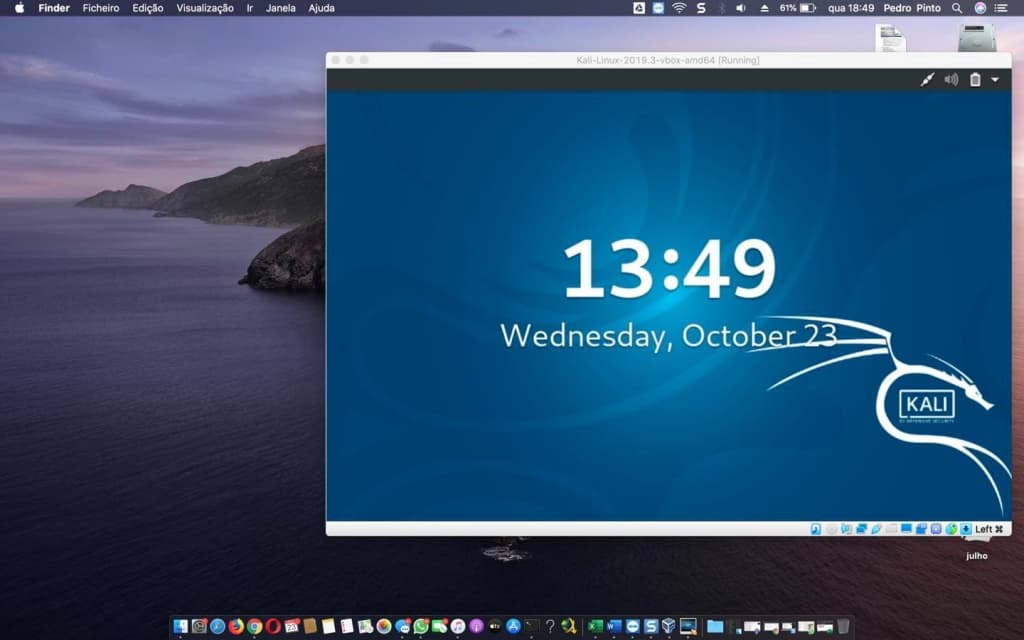
Task: Click the USB devices icon in the VM status bar
Action: 875,527
